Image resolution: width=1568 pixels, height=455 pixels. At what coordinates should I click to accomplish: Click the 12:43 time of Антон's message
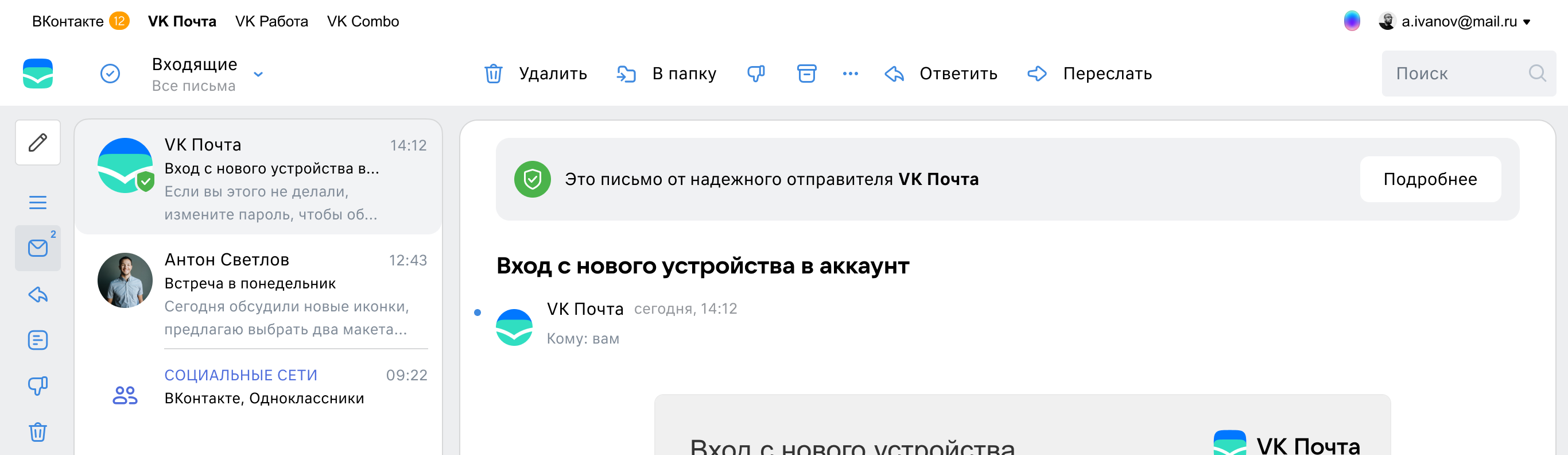click(x=408, y=260)
